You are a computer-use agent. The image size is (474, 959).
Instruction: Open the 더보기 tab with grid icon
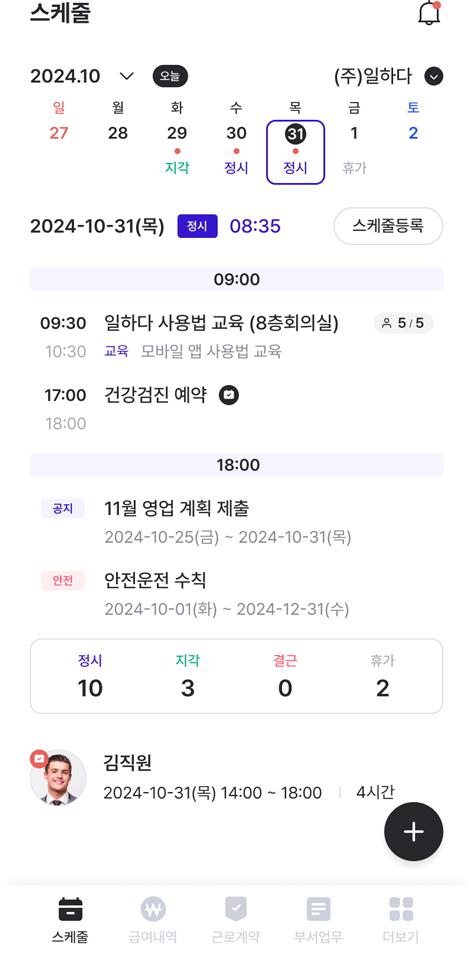point(401,919)
